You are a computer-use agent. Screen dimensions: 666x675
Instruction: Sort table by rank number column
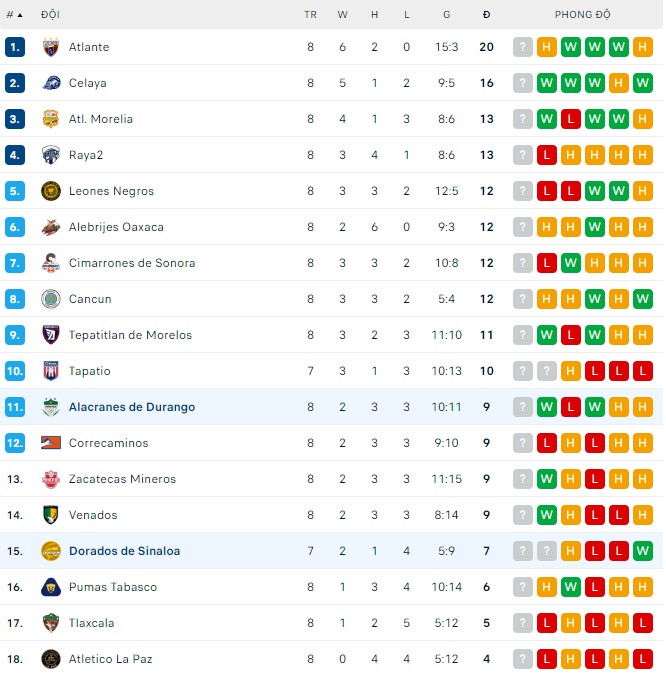coord(14,15)
